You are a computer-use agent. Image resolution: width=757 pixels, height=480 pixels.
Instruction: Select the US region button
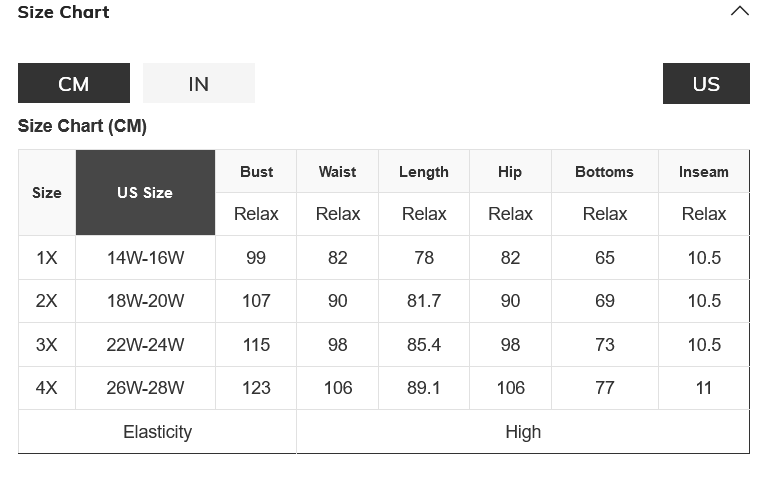[706, 83]
